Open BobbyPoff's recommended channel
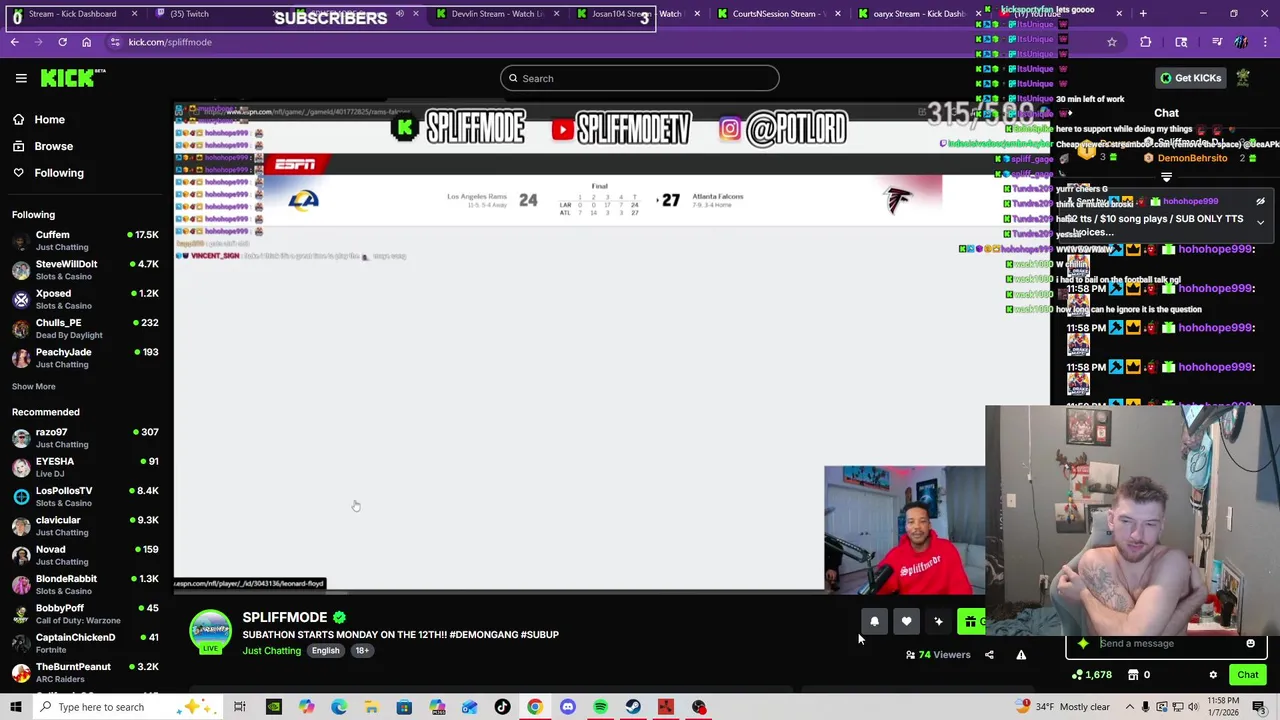The width and height of the screenshot is (1280, 720). tap(86, 613)
